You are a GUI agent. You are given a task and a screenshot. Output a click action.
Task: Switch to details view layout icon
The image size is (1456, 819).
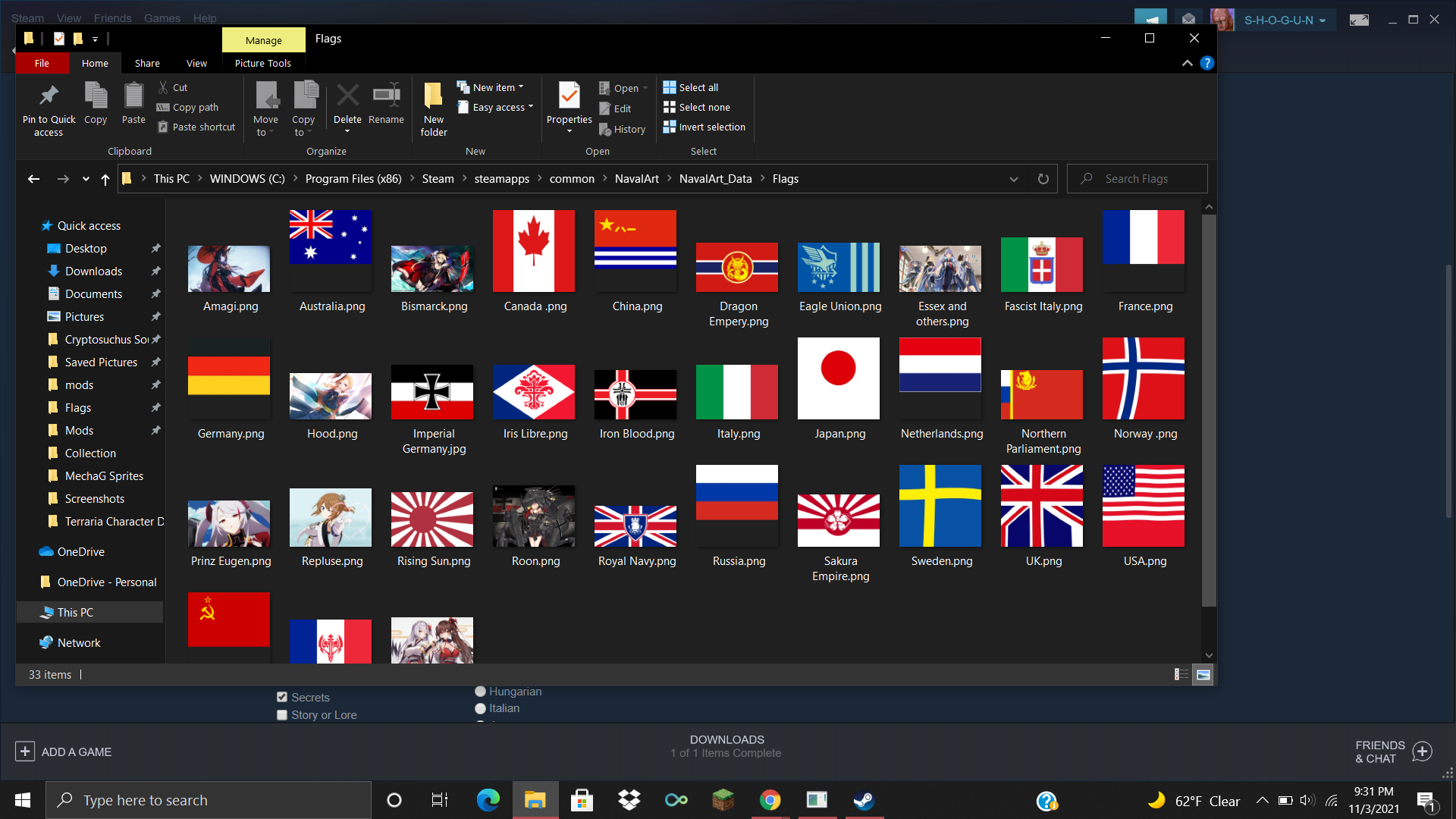(1181, 674)
